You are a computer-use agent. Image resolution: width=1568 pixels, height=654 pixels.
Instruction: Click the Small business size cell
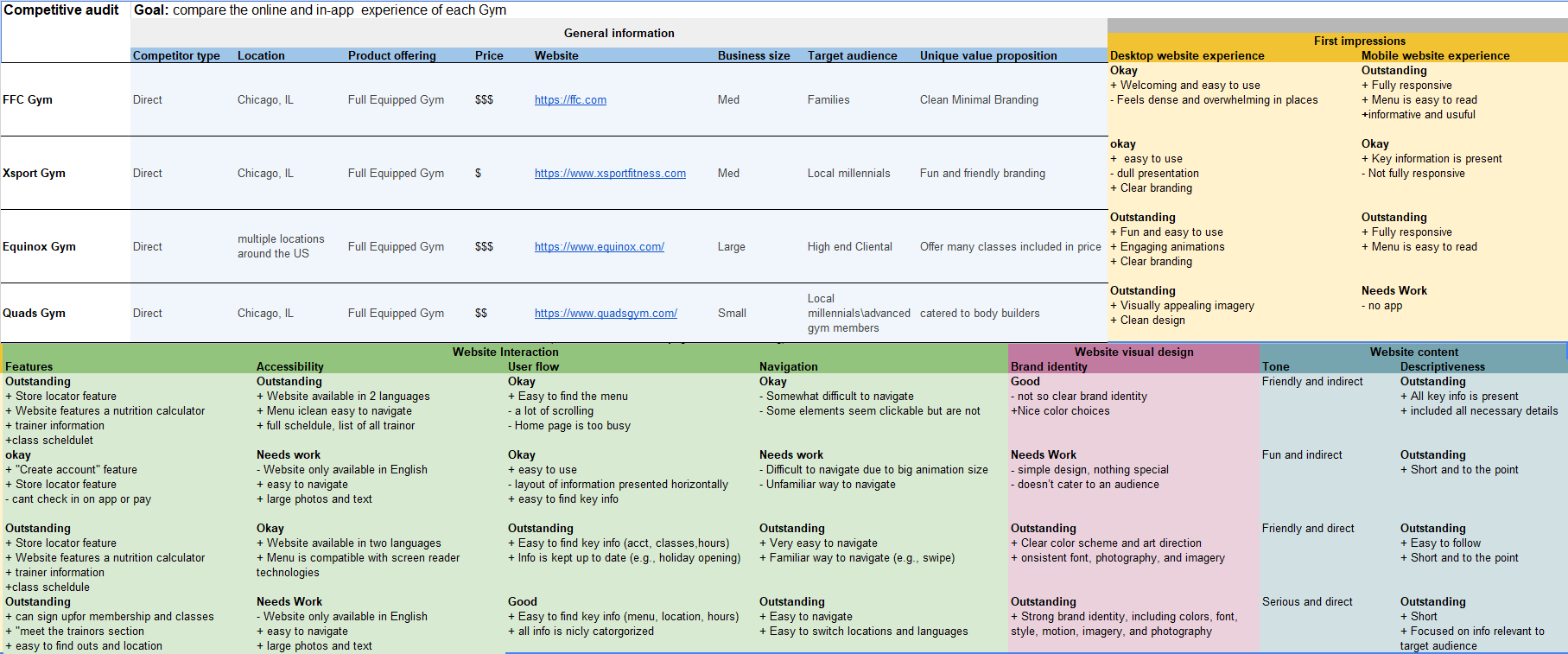pos(732,313)
